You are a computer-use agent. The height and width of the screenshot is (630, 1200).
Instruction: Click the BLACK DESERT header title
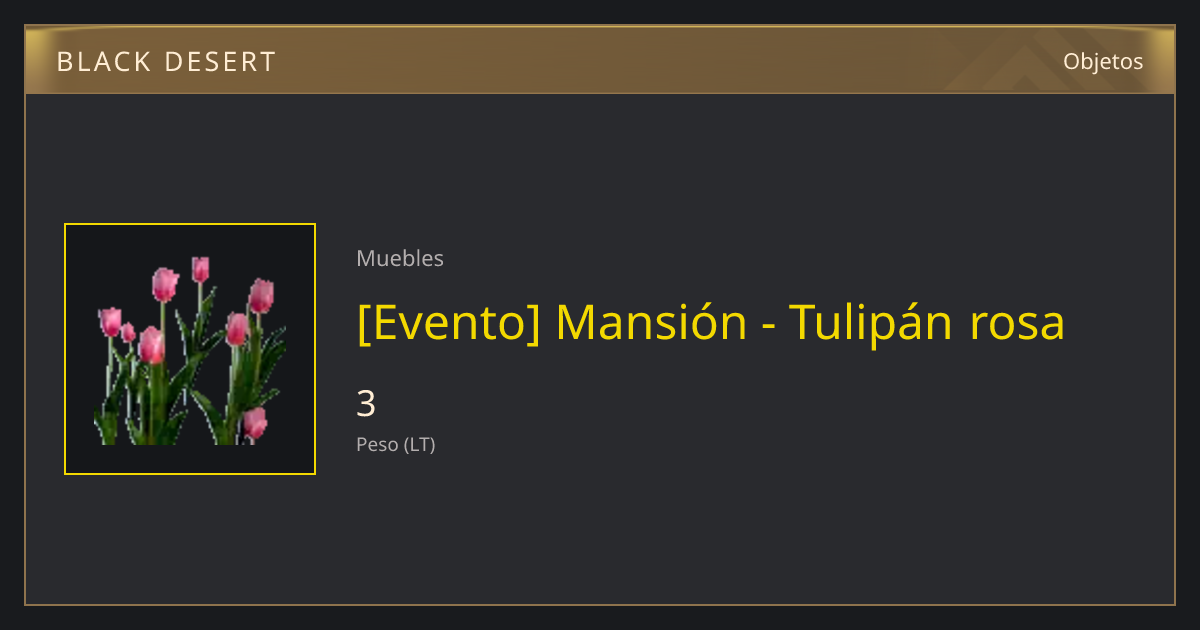pos(166,62)
